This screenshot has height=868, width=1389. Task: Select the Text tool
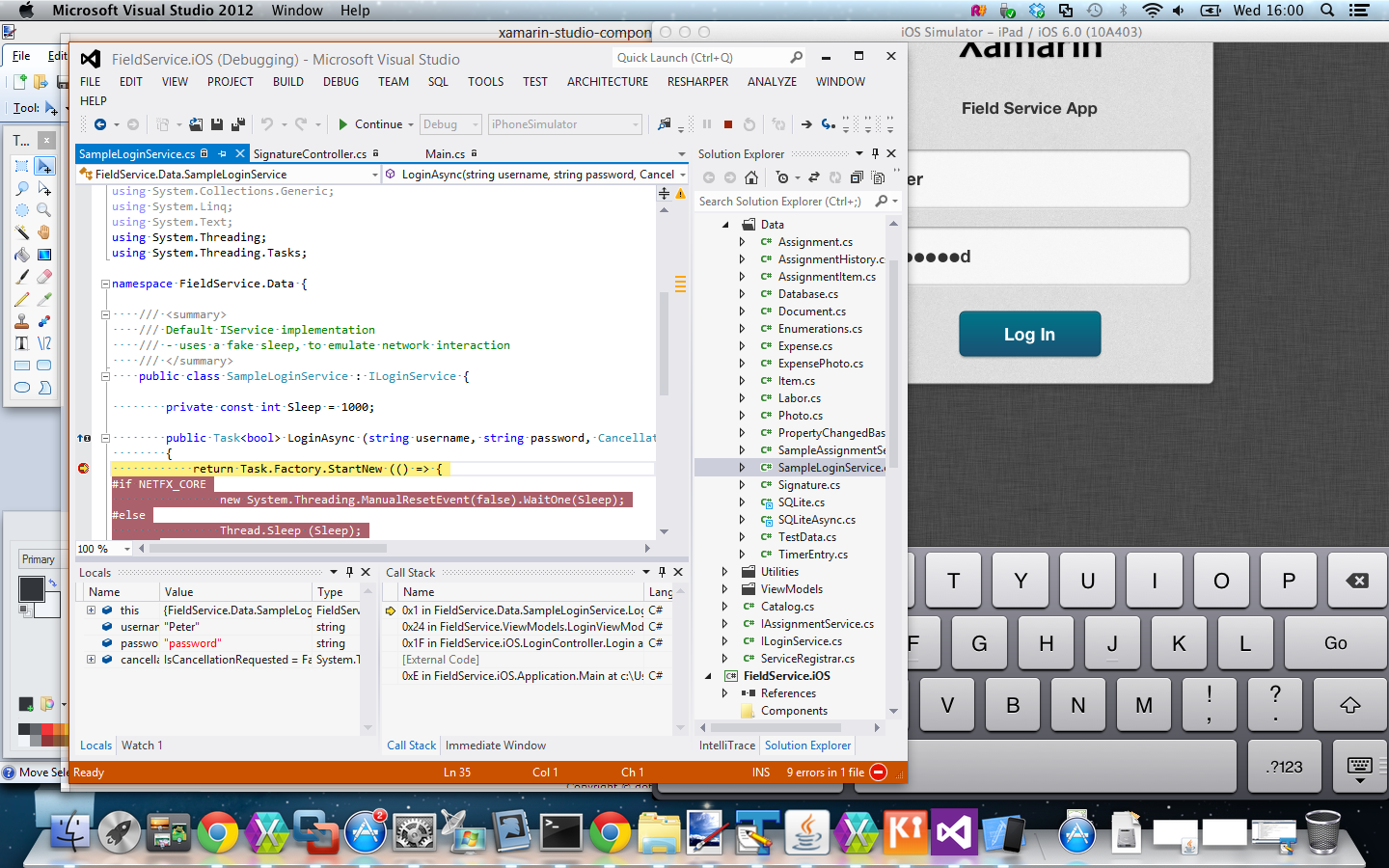click(22, 343)
